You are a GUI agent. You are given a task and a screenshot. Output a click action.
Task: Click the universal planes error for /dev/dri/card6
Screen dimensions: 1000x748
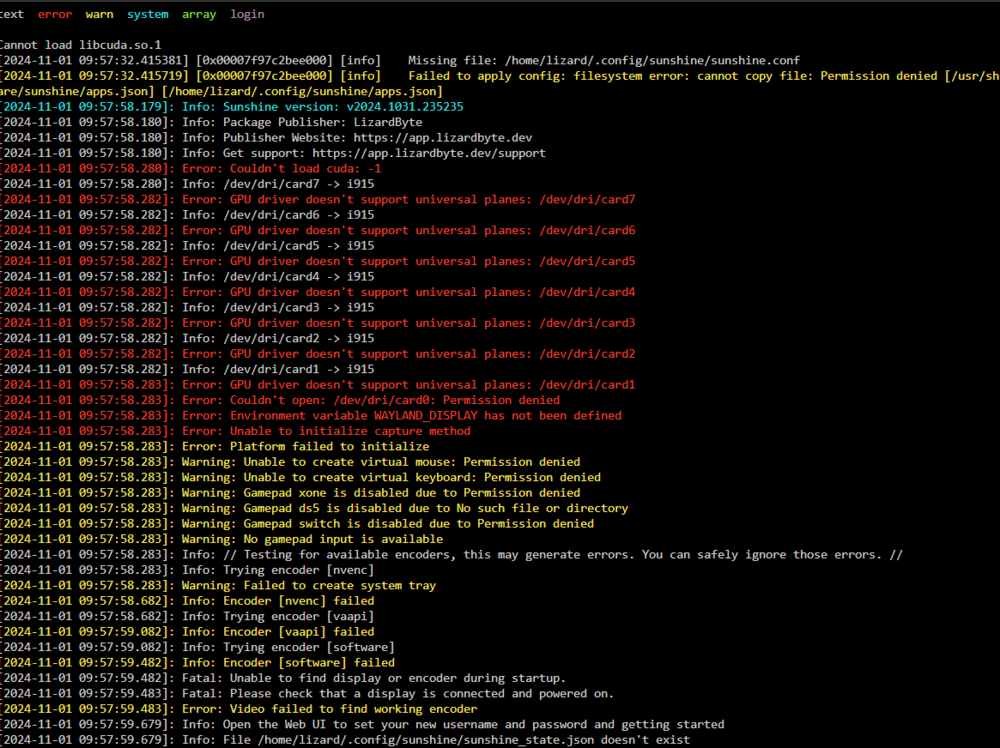(318, 230)
